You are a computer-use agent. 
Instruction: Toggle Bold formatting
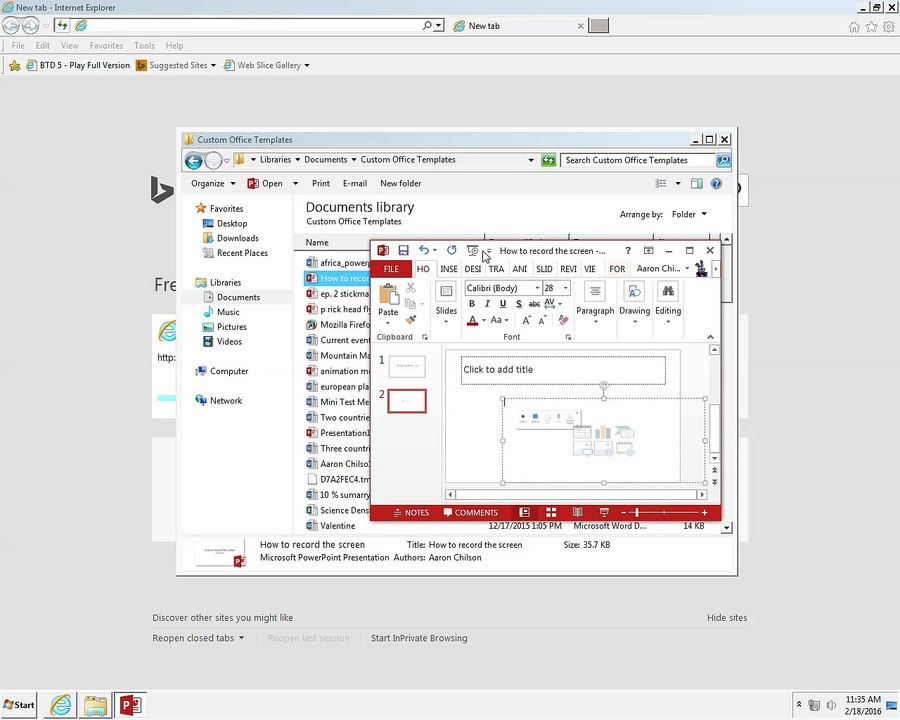pos(472,304)
